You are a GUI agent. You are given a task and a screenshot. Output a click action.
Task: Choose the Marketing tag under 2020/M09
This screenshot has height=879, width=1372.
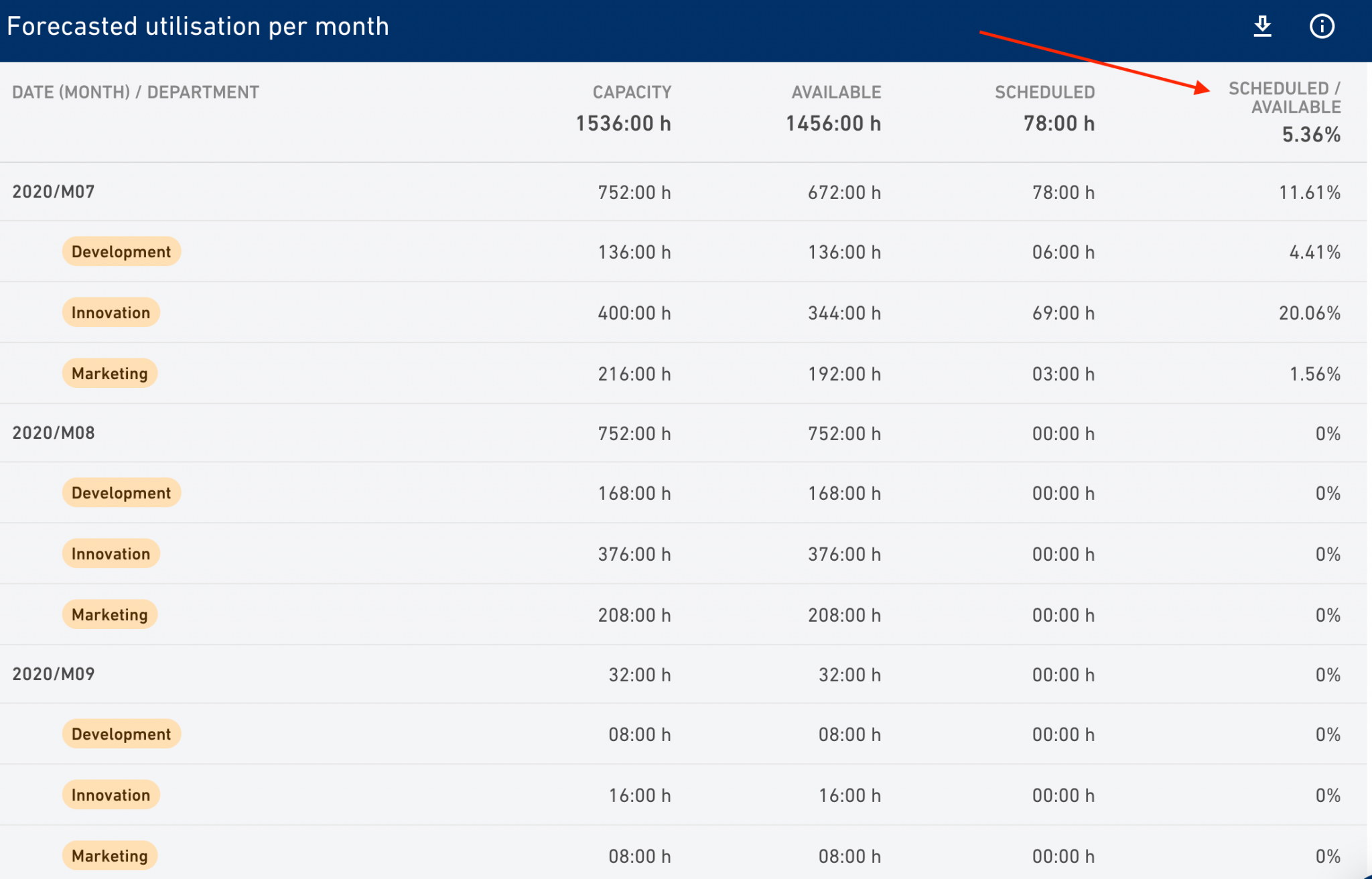[x=110, y=856]
